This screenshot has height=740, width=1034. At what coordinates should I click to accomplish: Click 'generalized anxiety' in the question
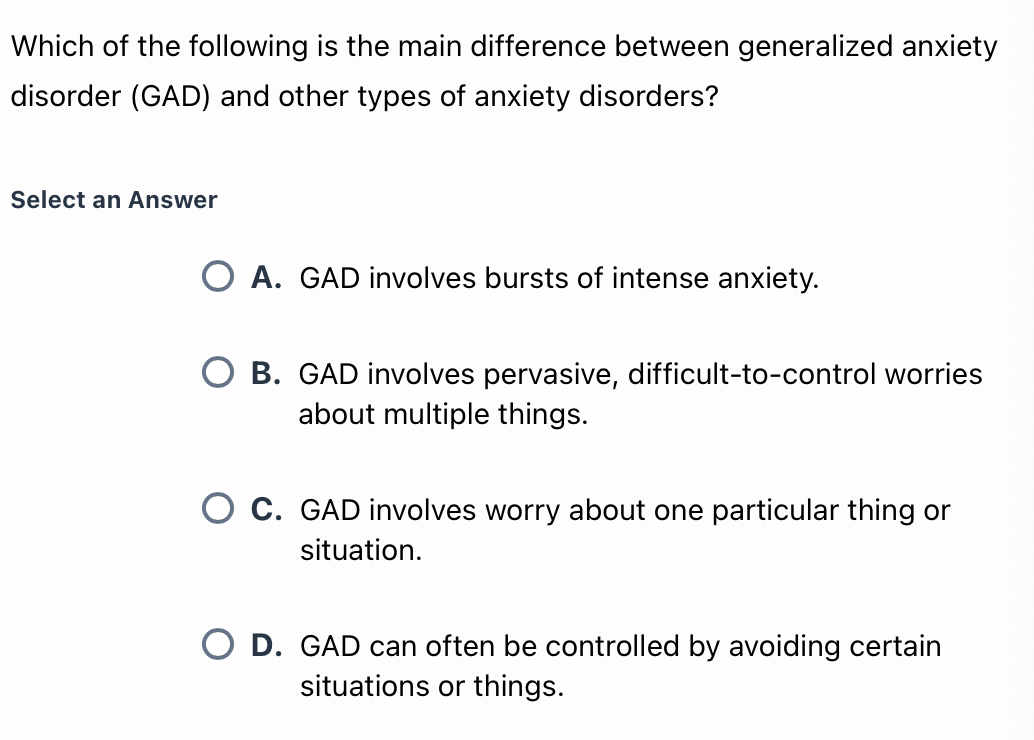[867, 47]
